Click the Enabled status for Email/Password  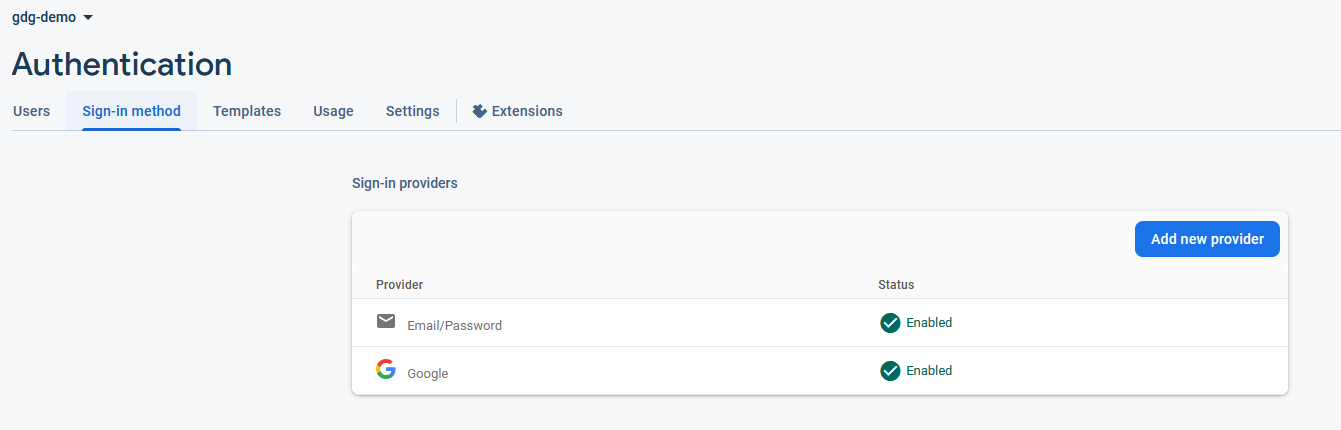[929, 323]
